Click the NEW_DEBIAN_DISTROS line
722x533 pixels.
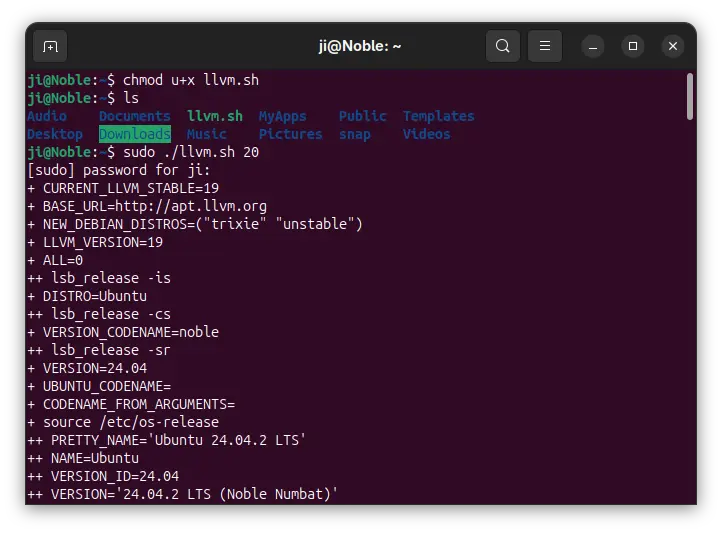pos(195,224)
